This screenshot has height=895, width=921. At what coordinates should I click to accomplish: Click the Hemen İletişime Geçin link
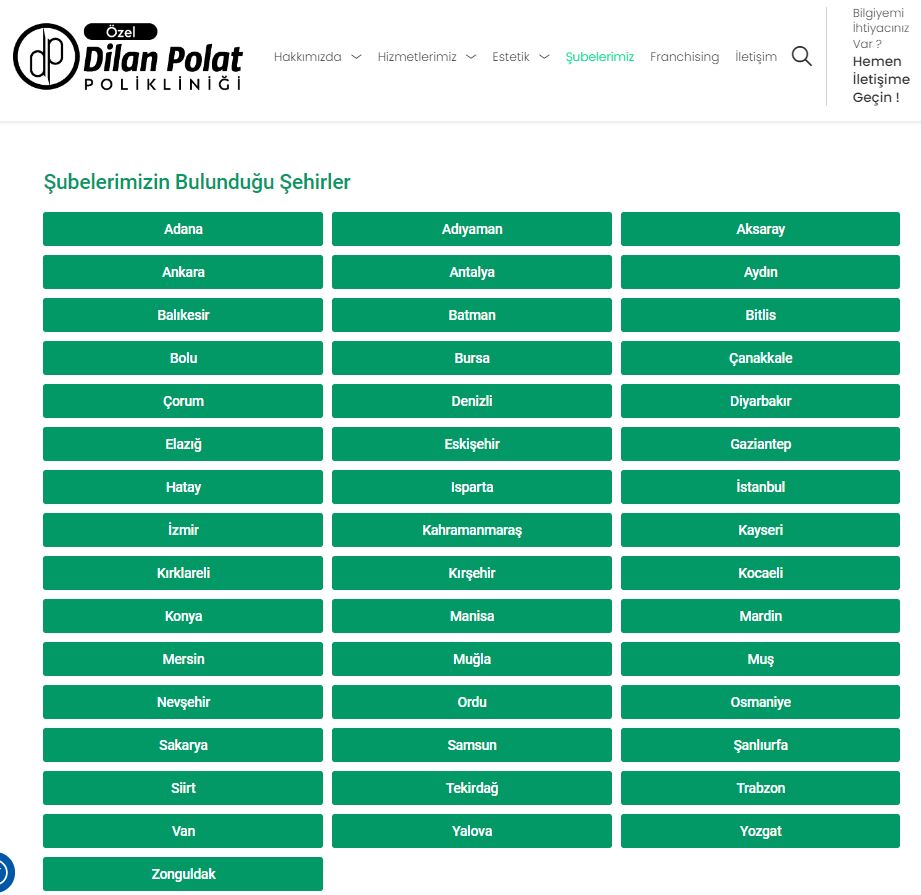click(880, 79)
